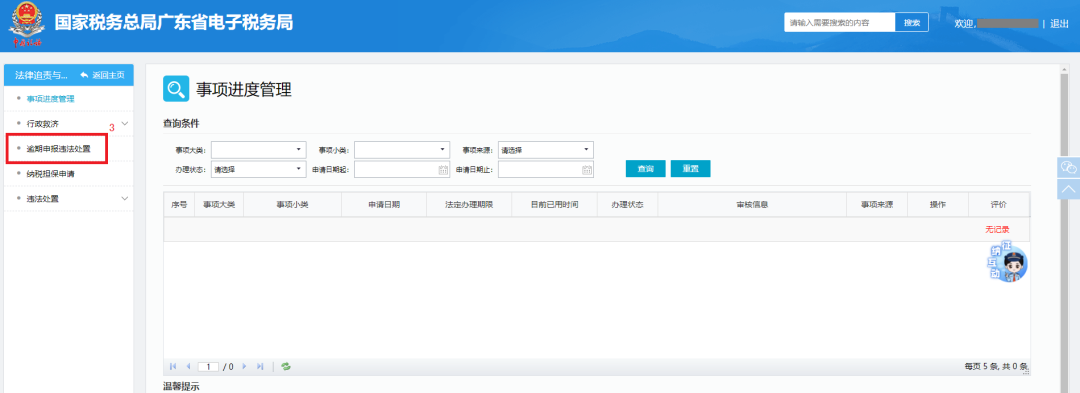This screenshot has width=1080, height=393.
Task: Click the 温馨提示 heading
Action: [181, 387]
